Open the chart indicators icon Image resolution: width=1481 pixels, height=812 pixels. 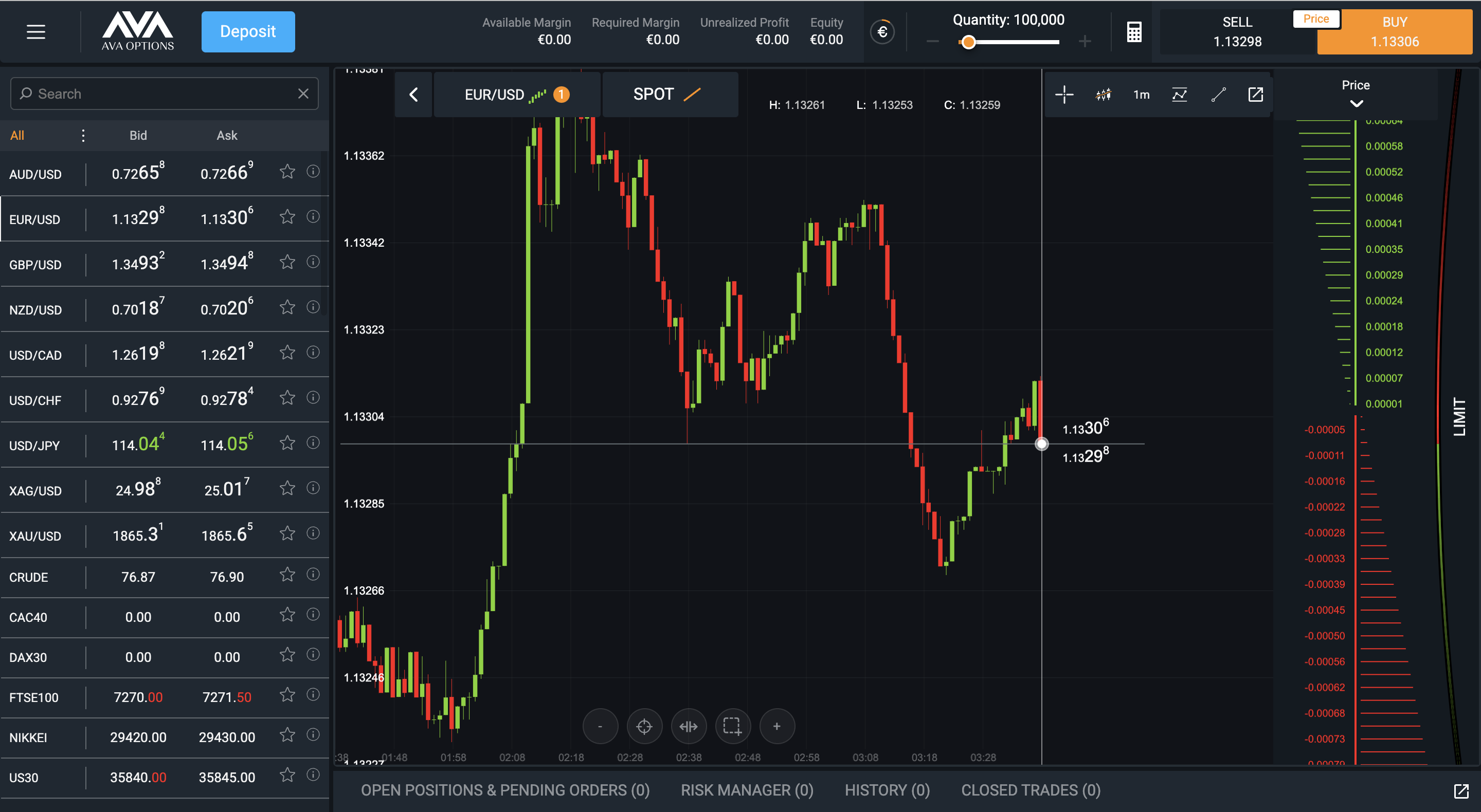[x=1179, y=94]
